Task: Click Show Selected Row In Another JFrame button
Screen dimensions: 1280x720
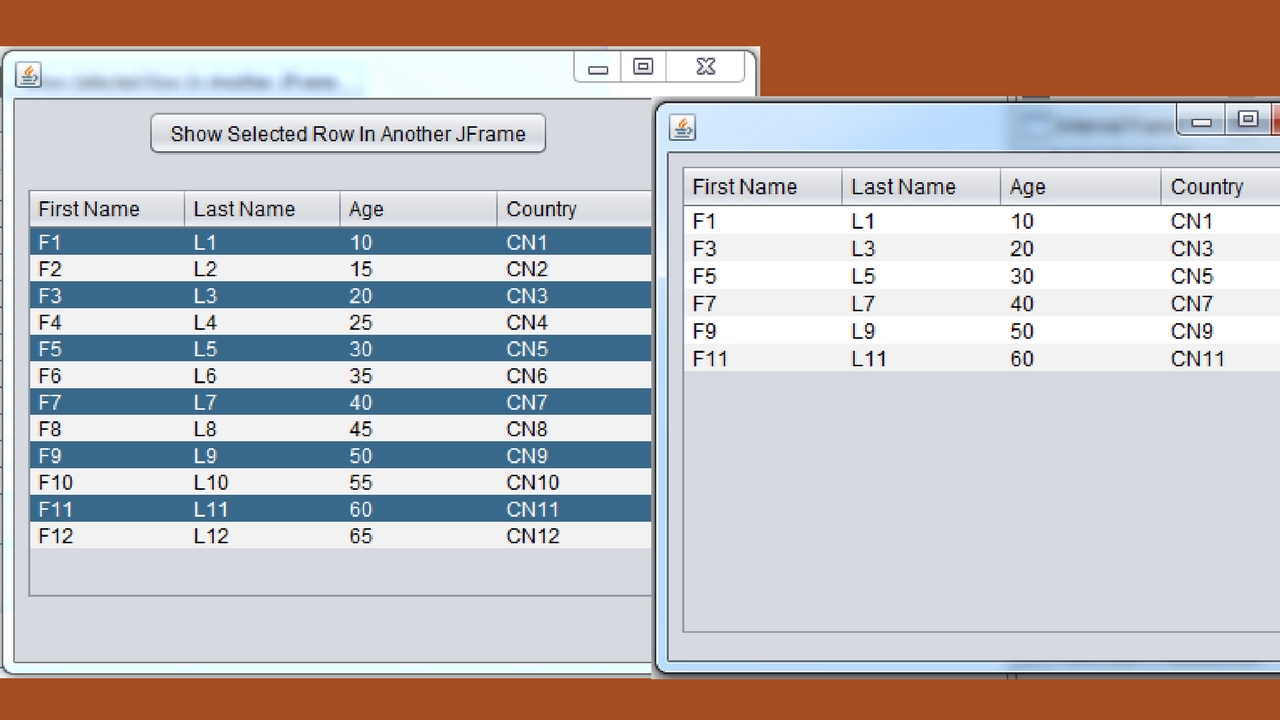Action: [348, 134]
